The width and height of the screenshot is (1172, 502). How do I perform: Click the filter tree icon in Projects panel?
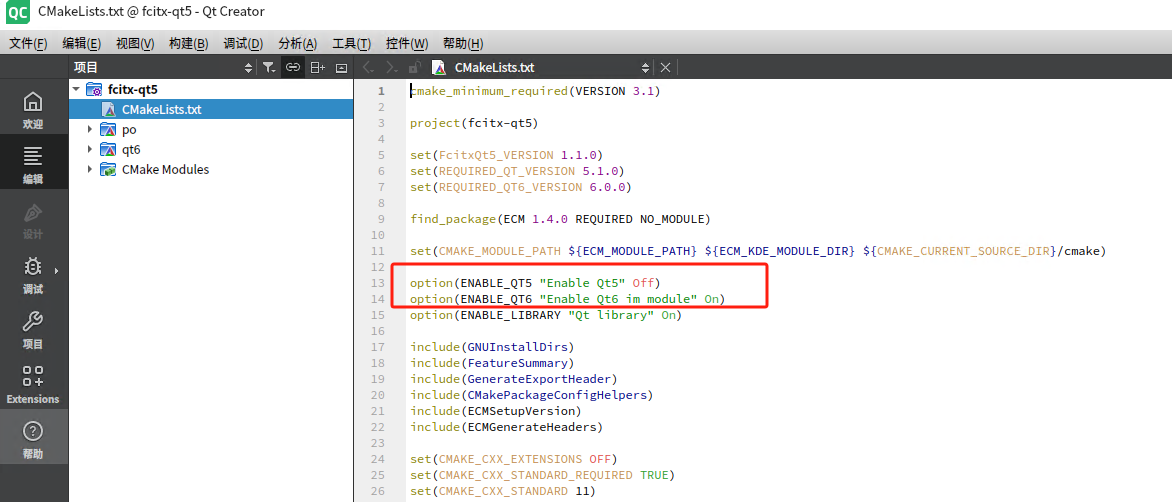tap(269, 67)
